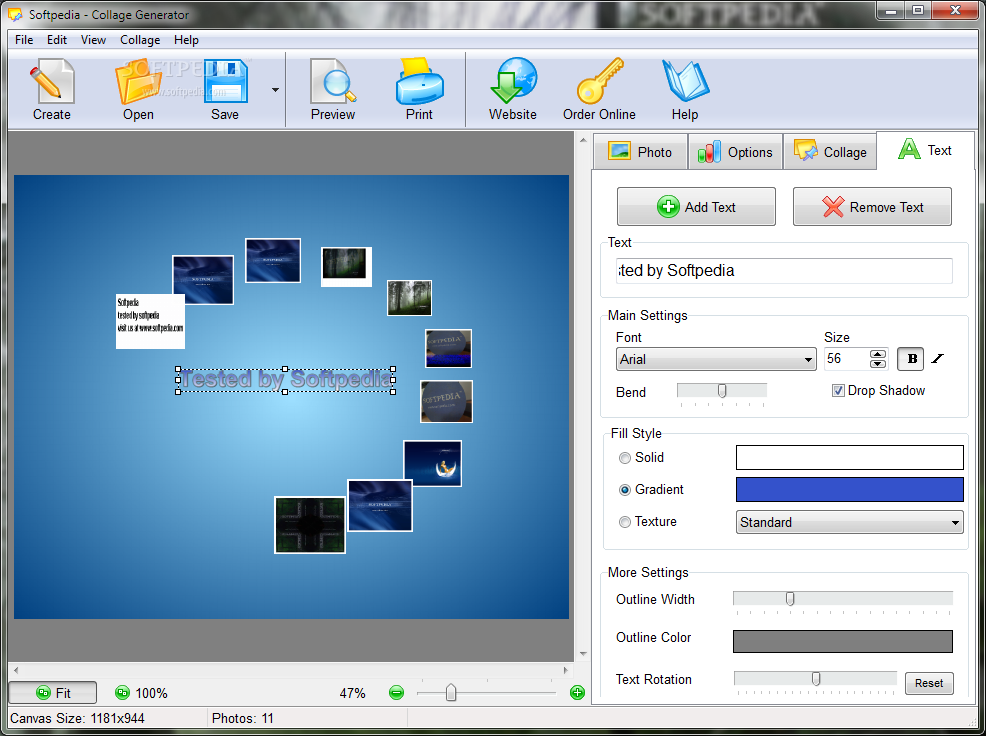
Task: Click the 'Canvas Size: 1181x944' status text
Action: tap(77, 718)
